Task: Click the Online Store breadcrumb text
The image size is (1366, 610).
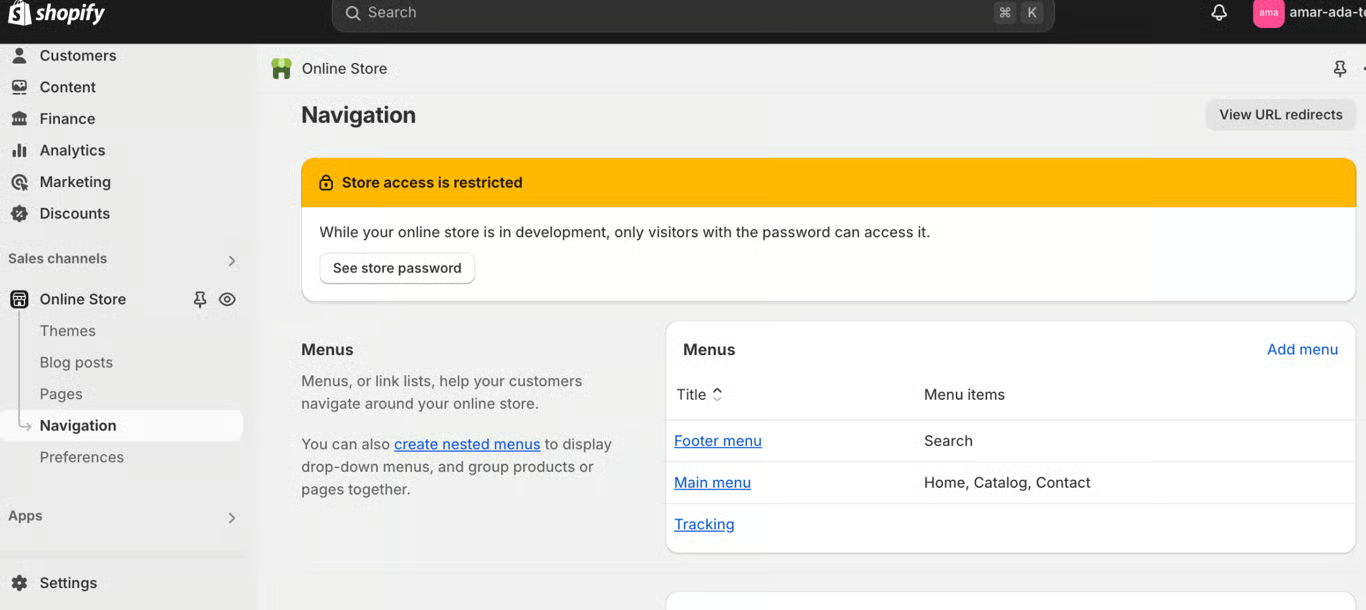Action: [344, 69]
